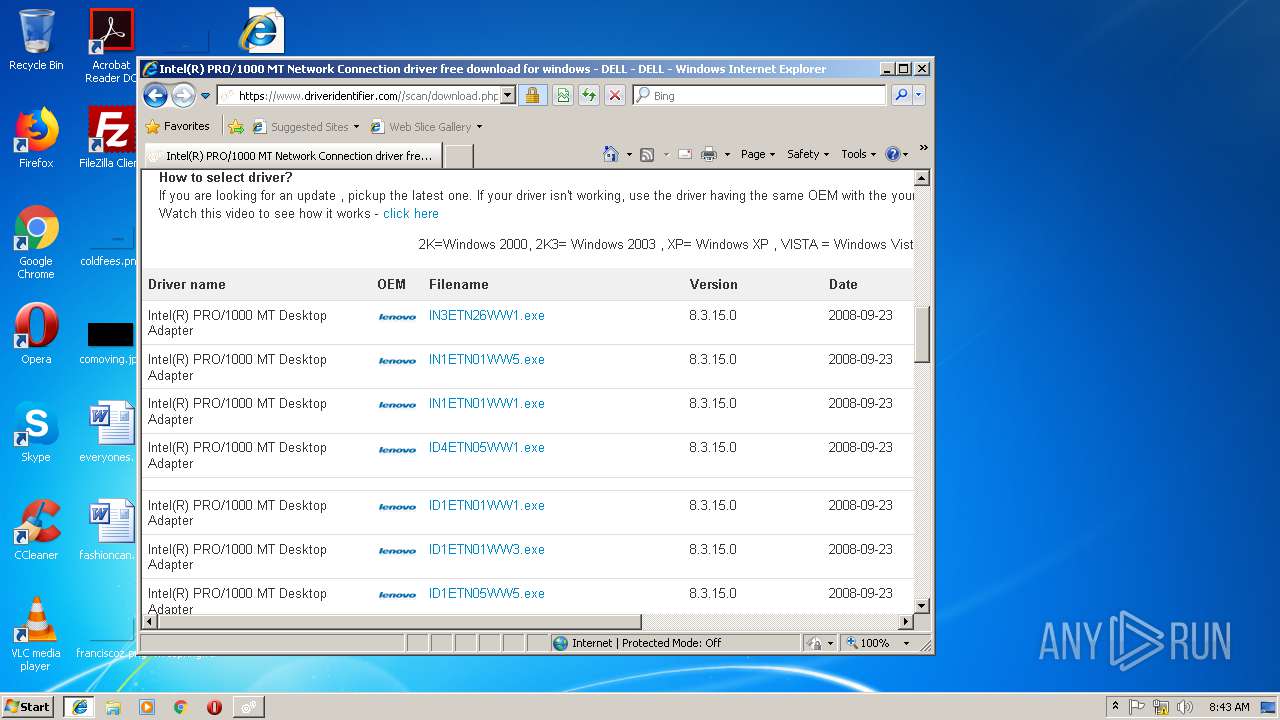Click the red Stop loading icon
The width and height of the screenshot is (1280, 720).
pos(615,96)
